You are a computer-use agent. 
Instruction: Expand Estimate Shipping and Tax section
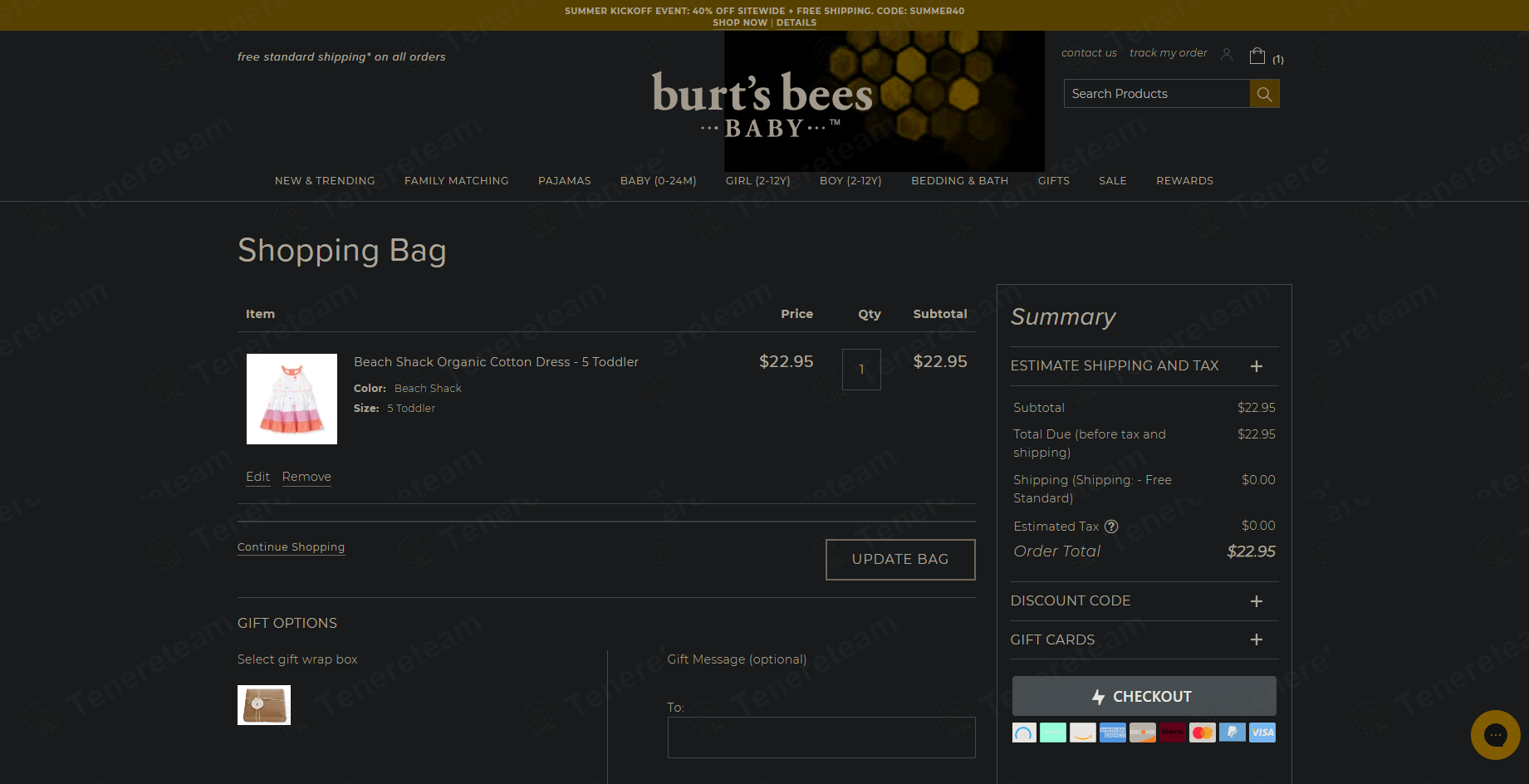click(1257, 366)
